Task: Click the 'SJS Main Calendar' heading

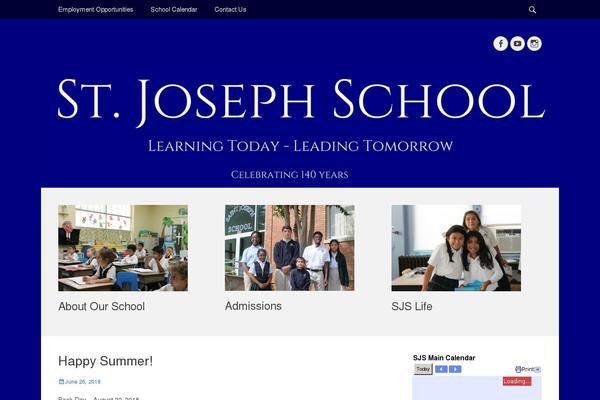Action: pyautogui.click(x=444, y=358)
